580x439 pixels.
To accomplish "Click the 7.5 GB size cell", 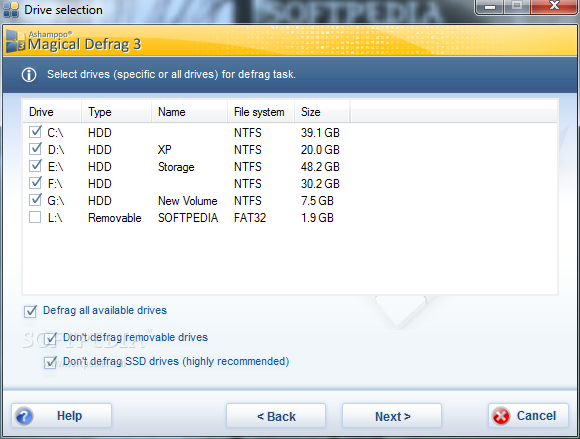I will pyautogui.click(x=317, y=201).
